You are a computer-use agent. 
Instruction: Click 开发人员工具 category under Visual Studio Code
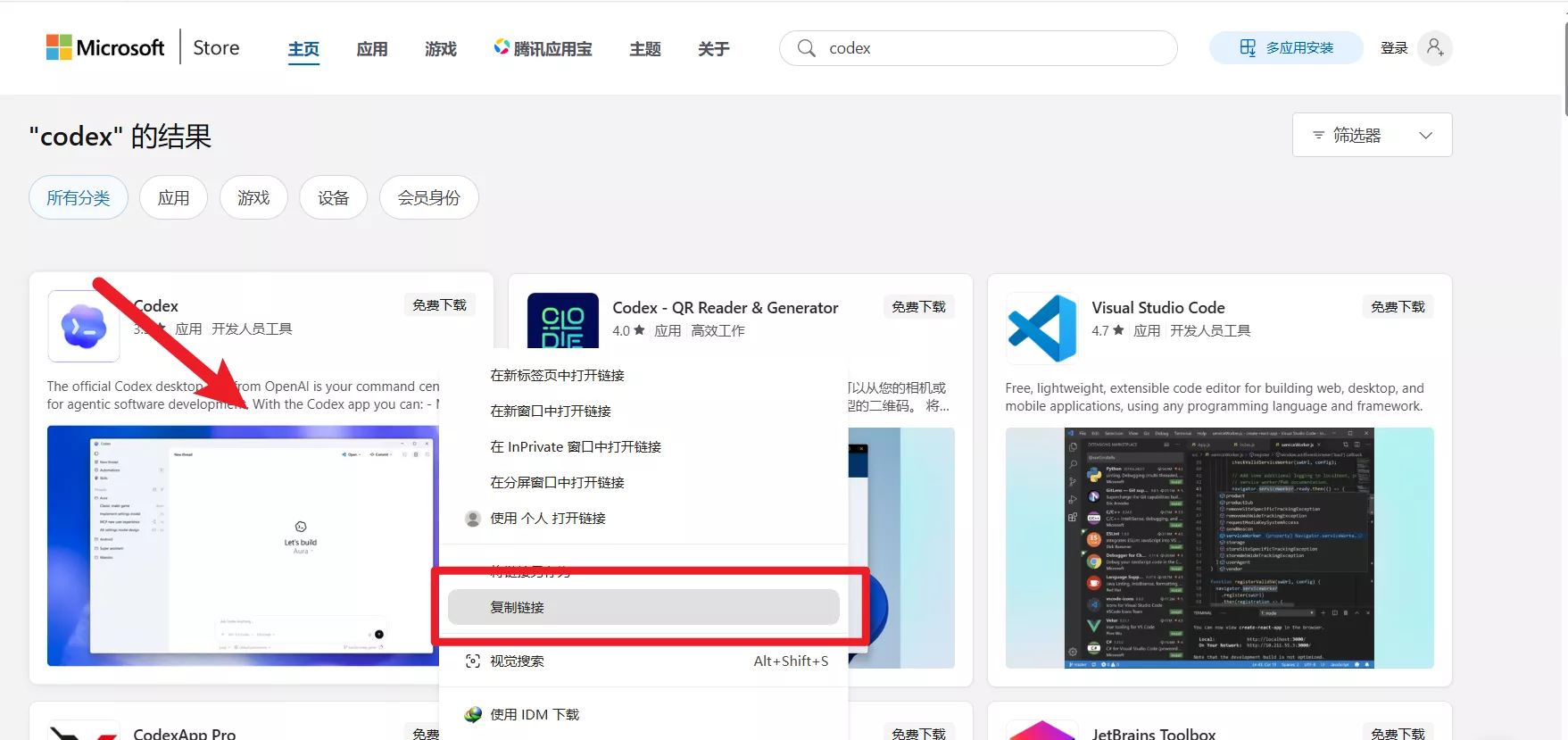pos(1210,331)
